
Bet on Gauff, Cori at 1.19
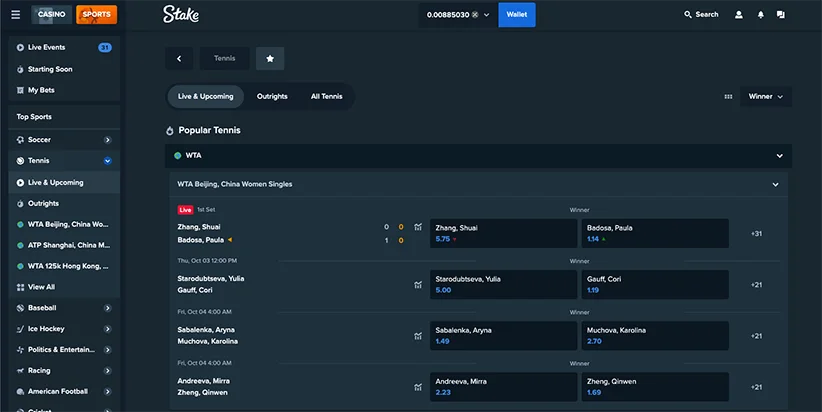point(655,285)
